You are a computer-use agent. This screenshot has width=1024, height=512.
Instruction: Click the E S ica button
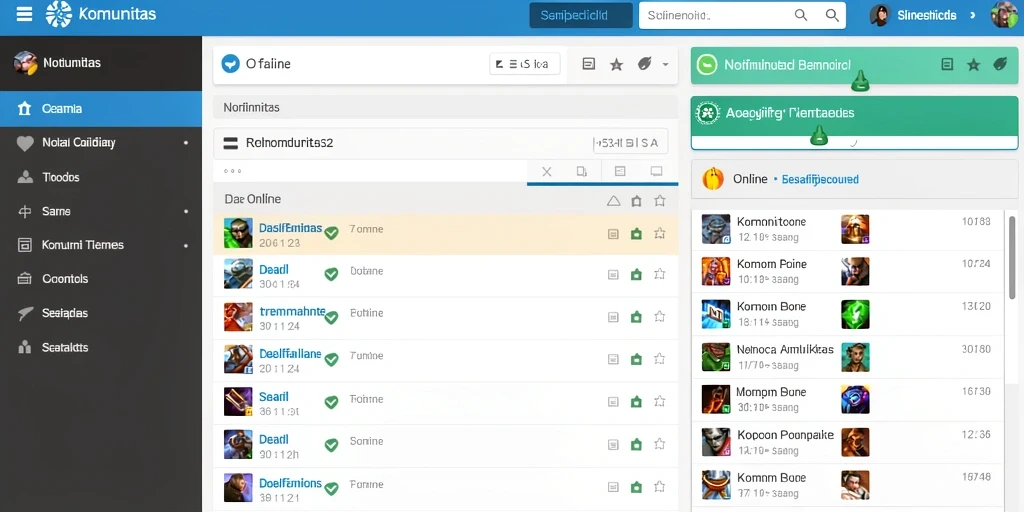tap(524, 64)
